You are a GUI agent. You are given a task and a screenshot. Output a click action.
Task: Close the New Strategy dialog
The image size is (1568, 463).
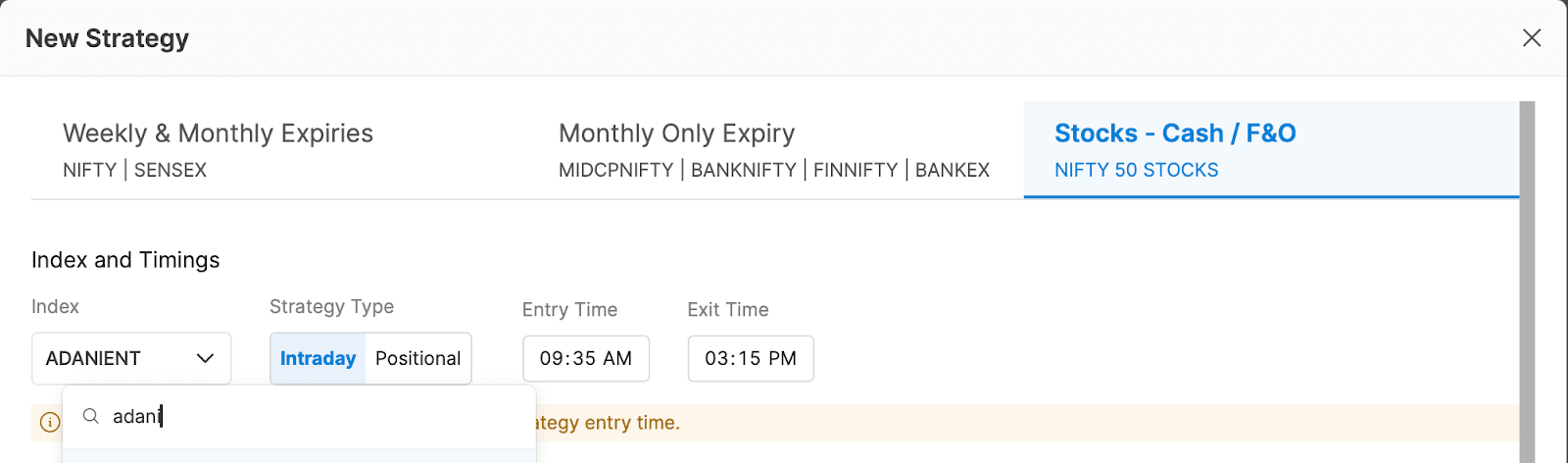tap(1531, 38)
